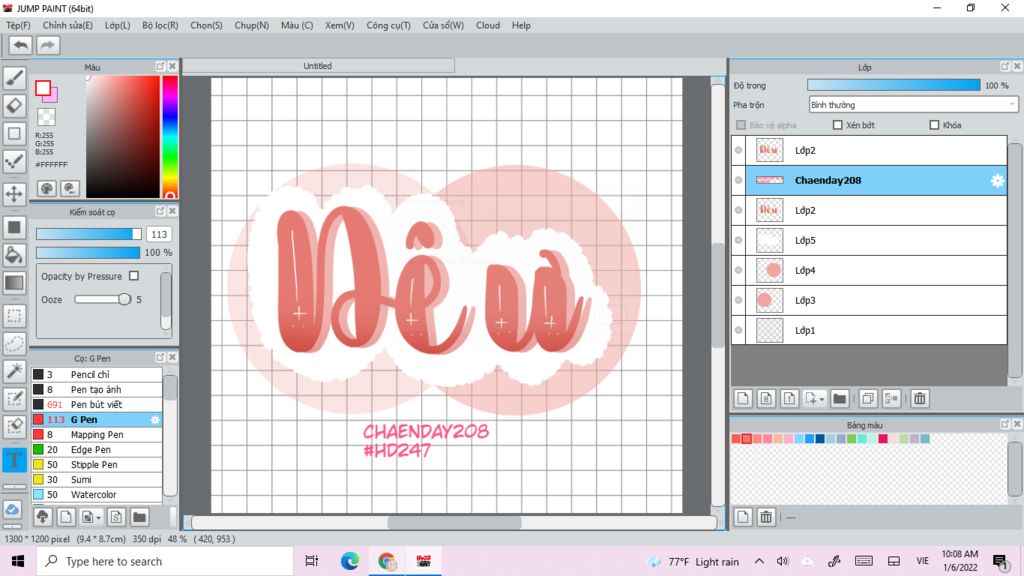Viewport: 1024px width, 576px height.
Task: Click the Redo arrow button
Action: (47, 45)
